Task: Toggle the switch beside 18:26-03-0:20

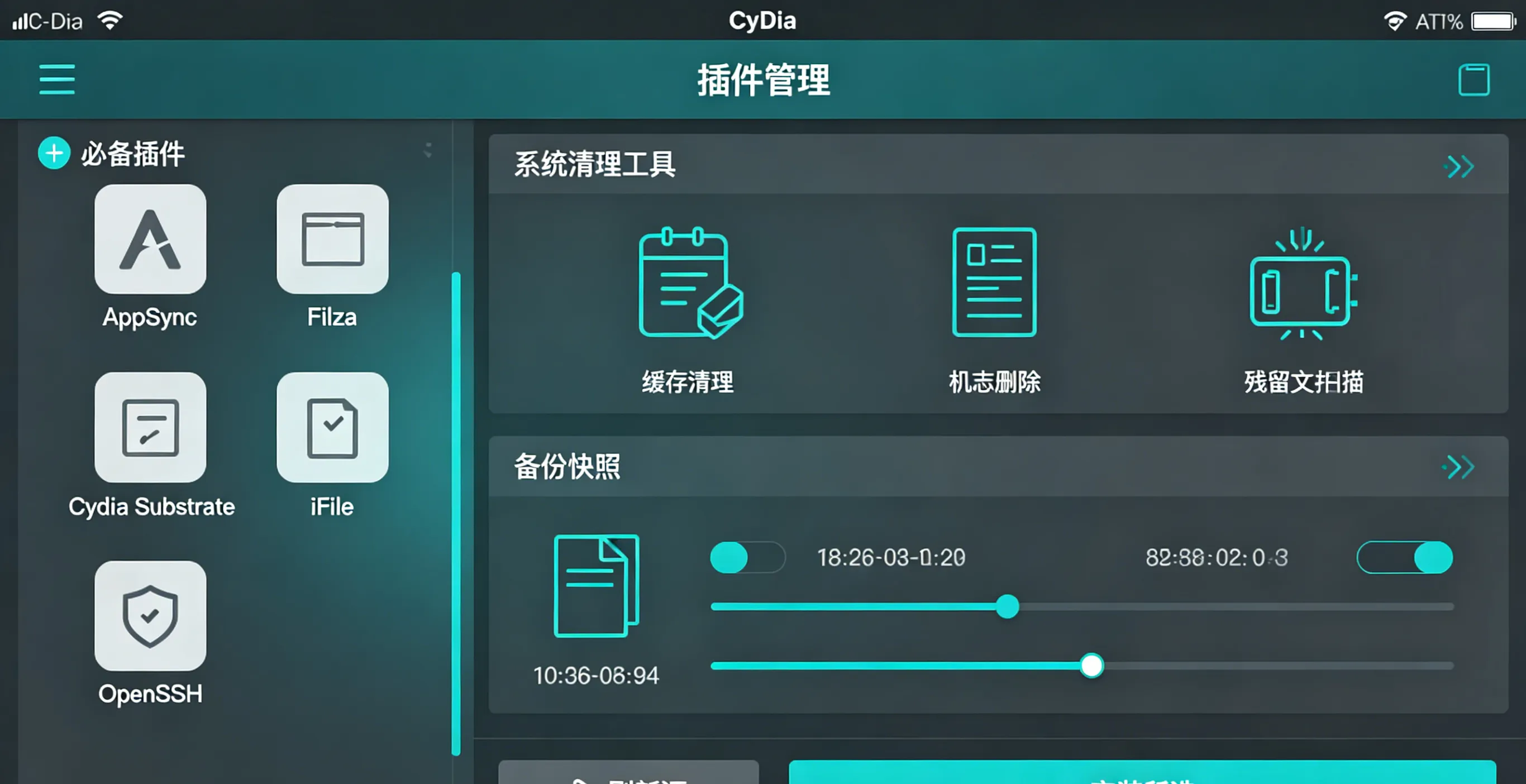Action: 747,557
